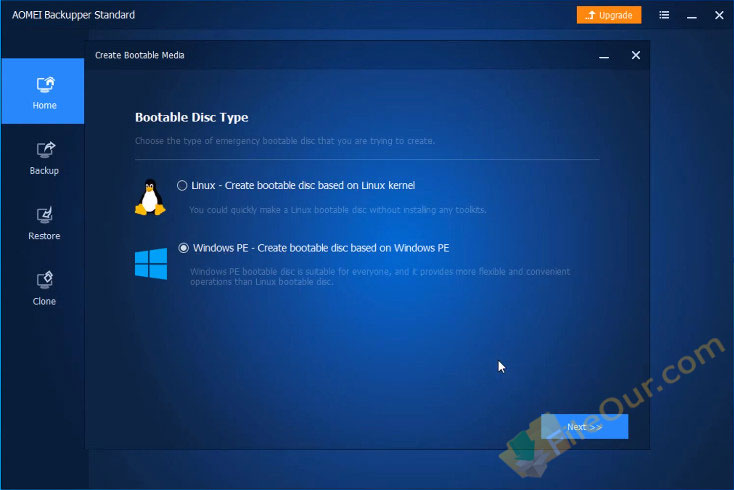
Task: Click the Linux penguin icon
Action: (150, 197)
